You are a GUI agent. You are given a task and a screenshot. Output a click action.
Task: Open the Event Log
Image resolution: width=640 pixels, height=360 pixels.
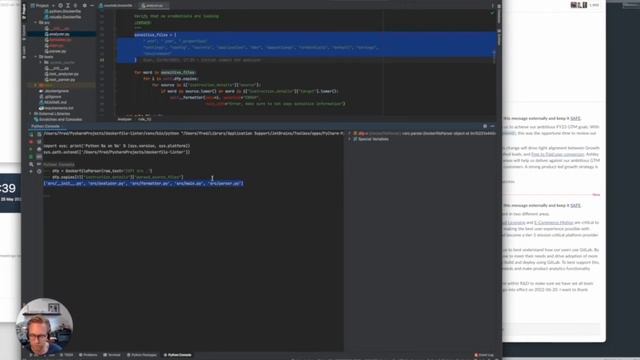pyautogui.click(x=484, y=355)
